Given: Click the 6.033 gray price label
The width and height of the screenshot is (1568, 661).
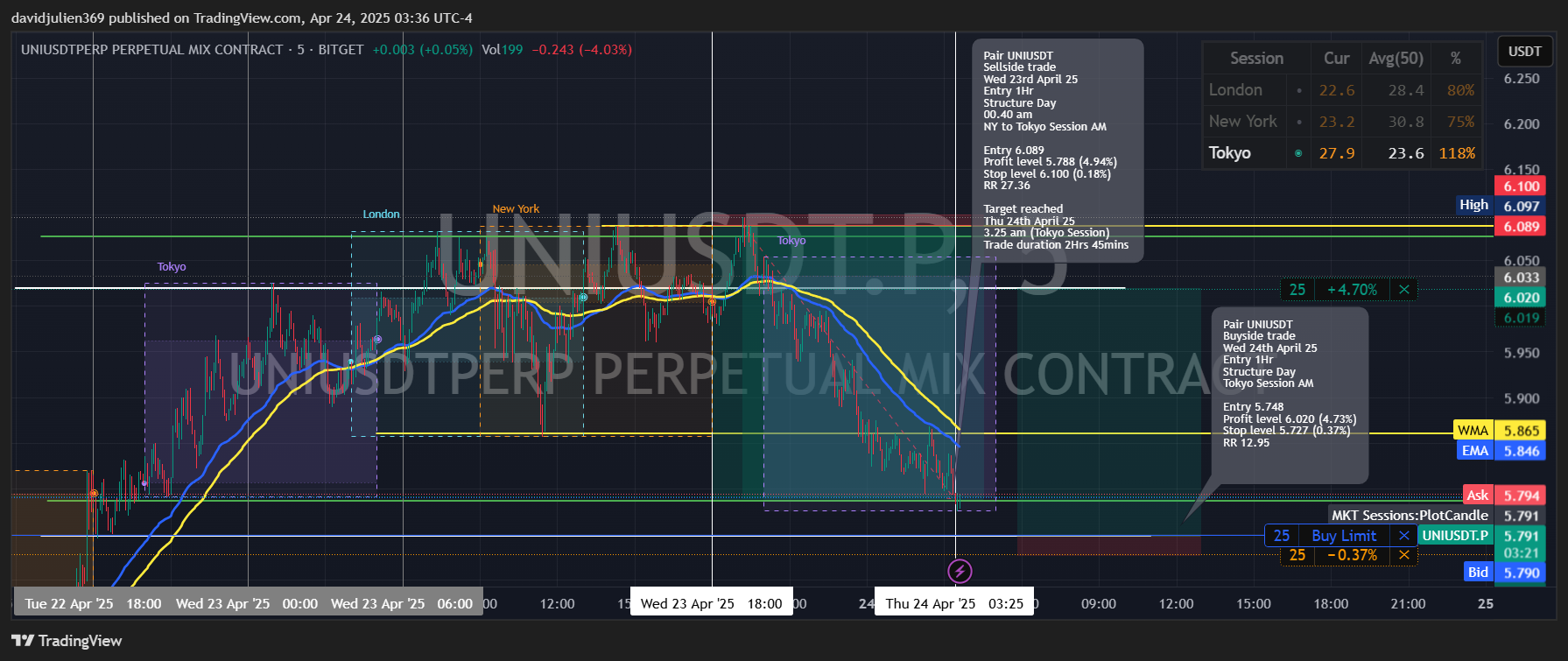Looking at the screenshot, I should (x=1522, y=278).
